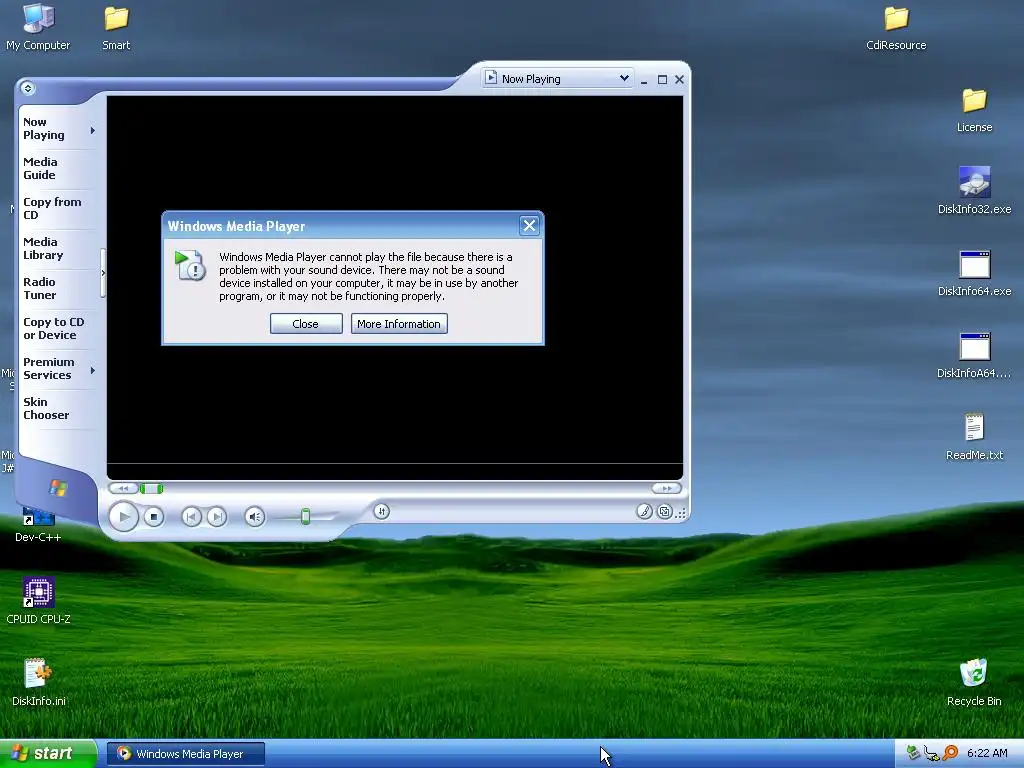Screen dimensions: 1024x768
Task: Switch to skin mode with the corner icon
Action: click(665, 511)
